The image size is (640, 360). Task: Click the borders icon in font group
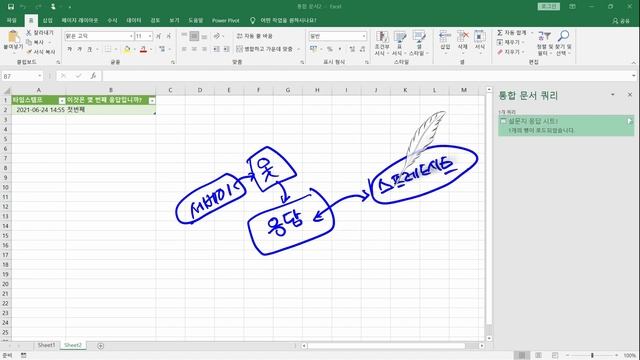click(x=108, y=49)
